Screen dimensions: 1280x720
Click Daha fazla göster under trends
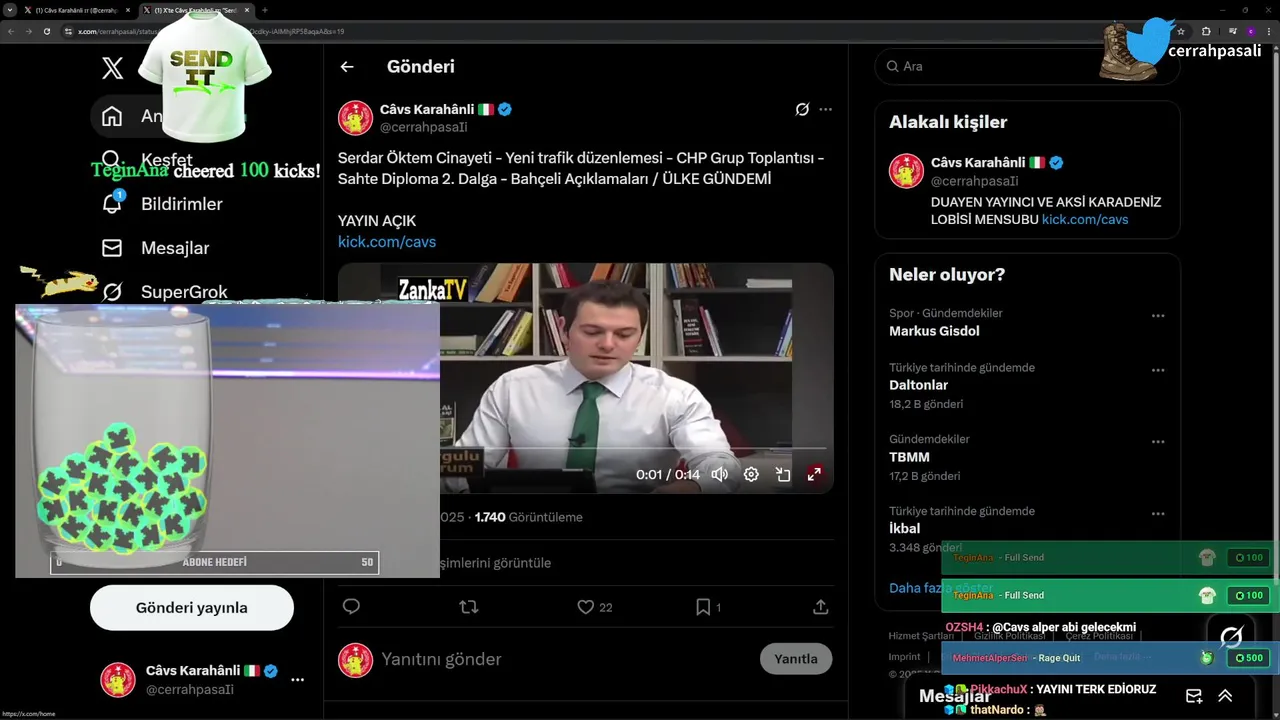(941, 588)
